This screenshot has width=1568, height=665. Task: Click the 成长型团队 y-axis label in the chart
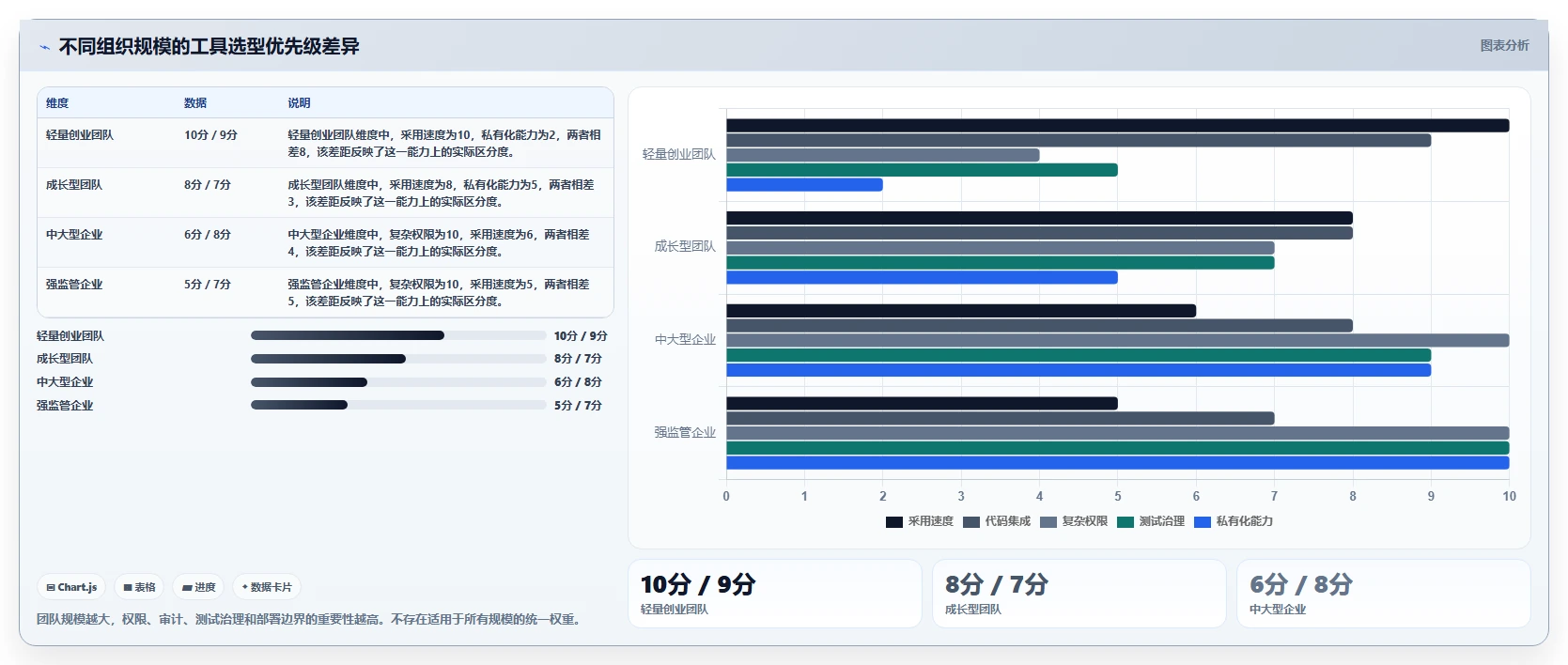(686, 246)
